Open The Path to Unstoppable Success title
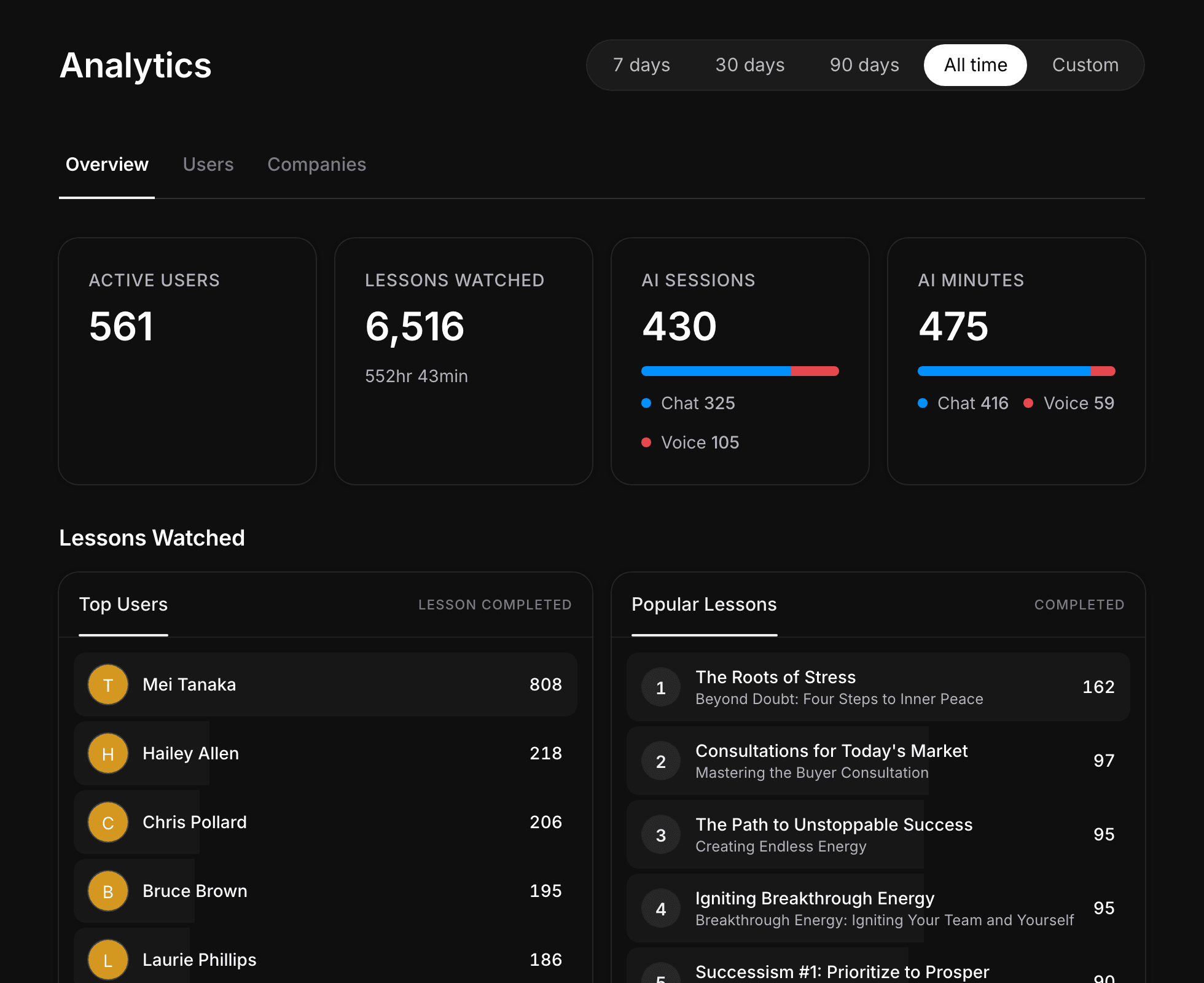Screen dimensions: 1204x983 (834, 824)
